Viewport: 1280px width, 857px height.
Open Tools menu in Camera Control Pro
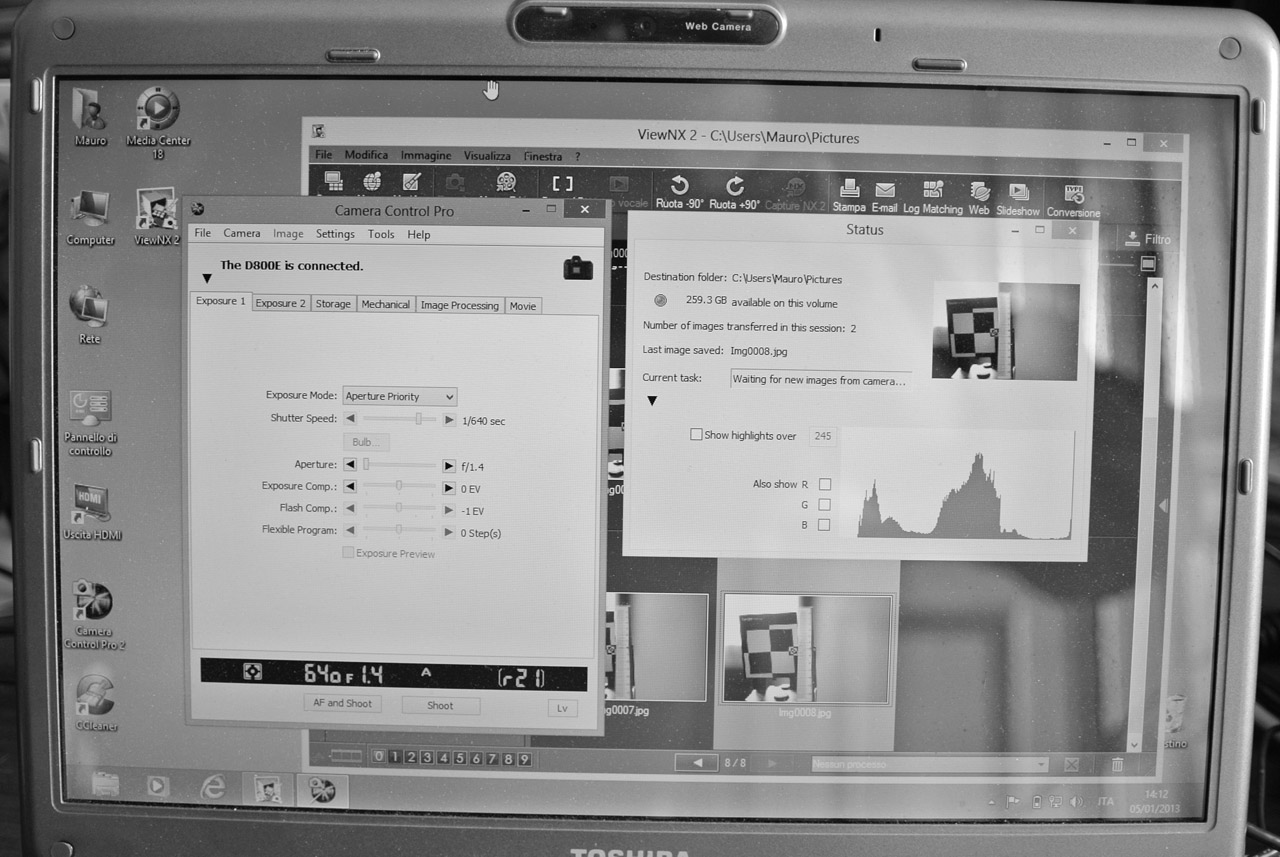[x=381, y=234]
